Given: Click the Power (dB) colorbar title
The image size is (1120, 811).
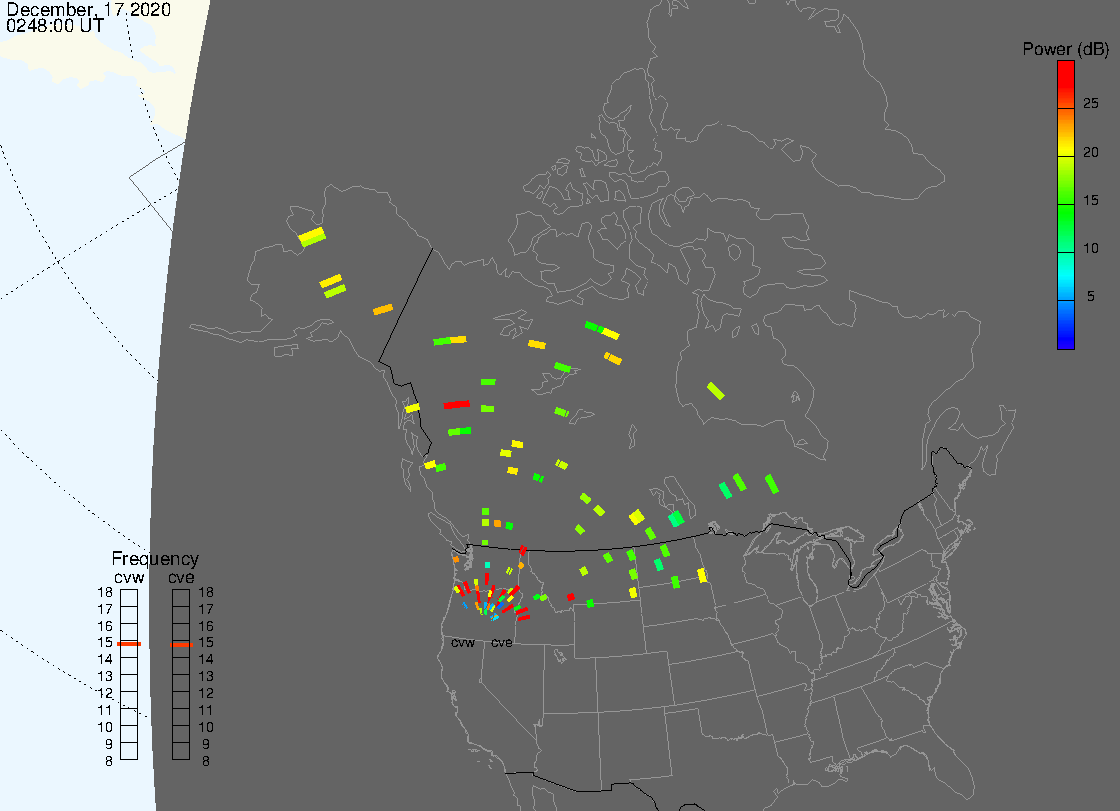Looking at the screenshot, I should [1065, 49].
